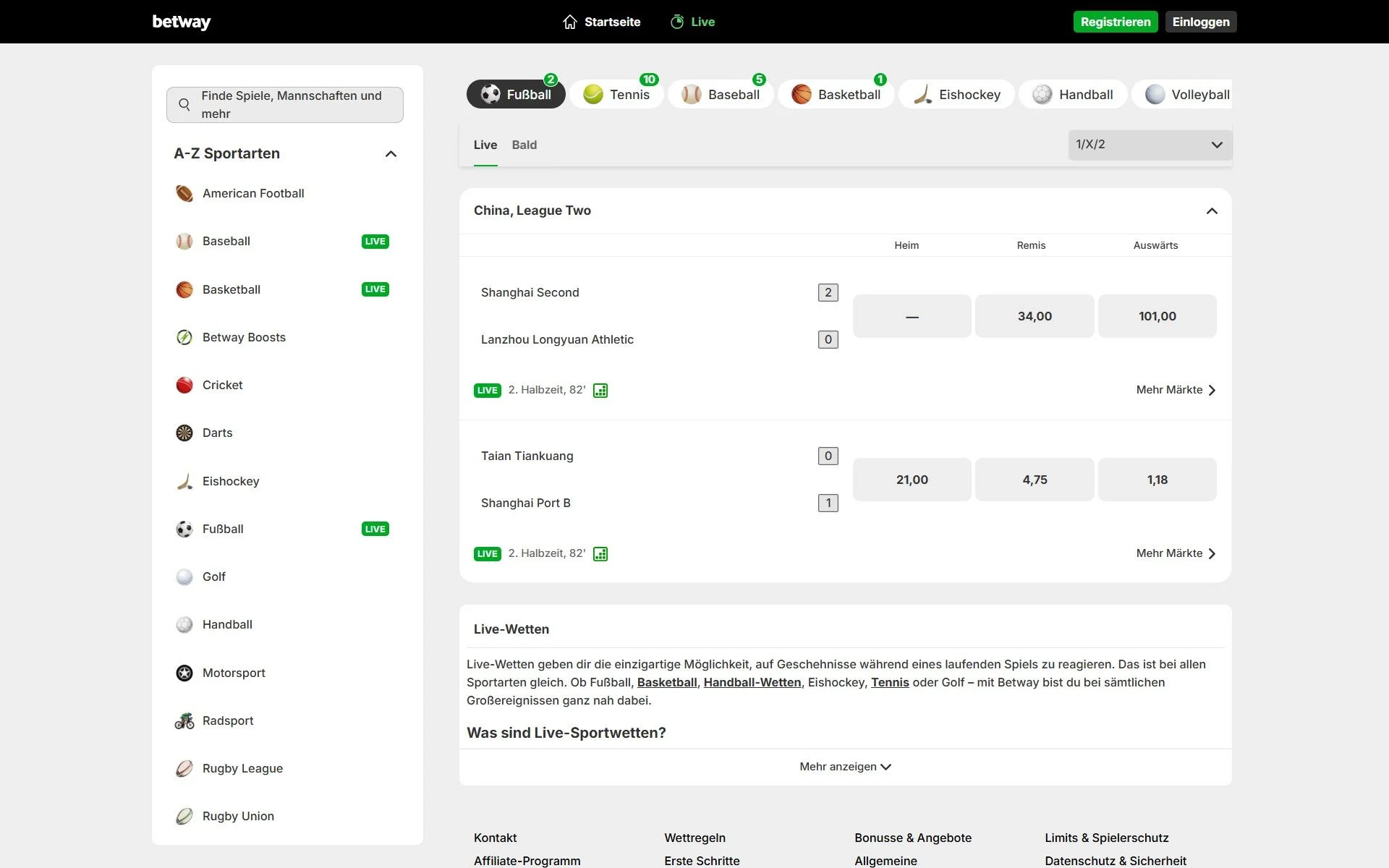Open the Tennis link in Live-Wetten text
1389x868 pixels.
[x=890, y=682]
